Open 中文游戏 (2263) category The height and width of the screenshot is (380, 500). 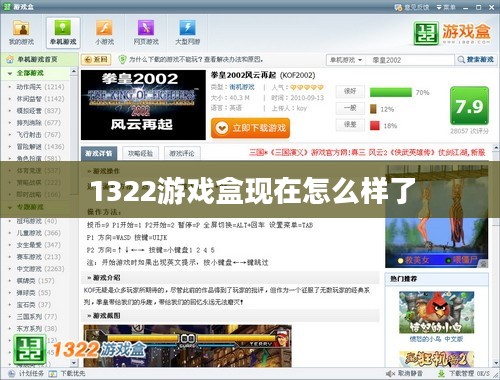[x=40, y=269]
